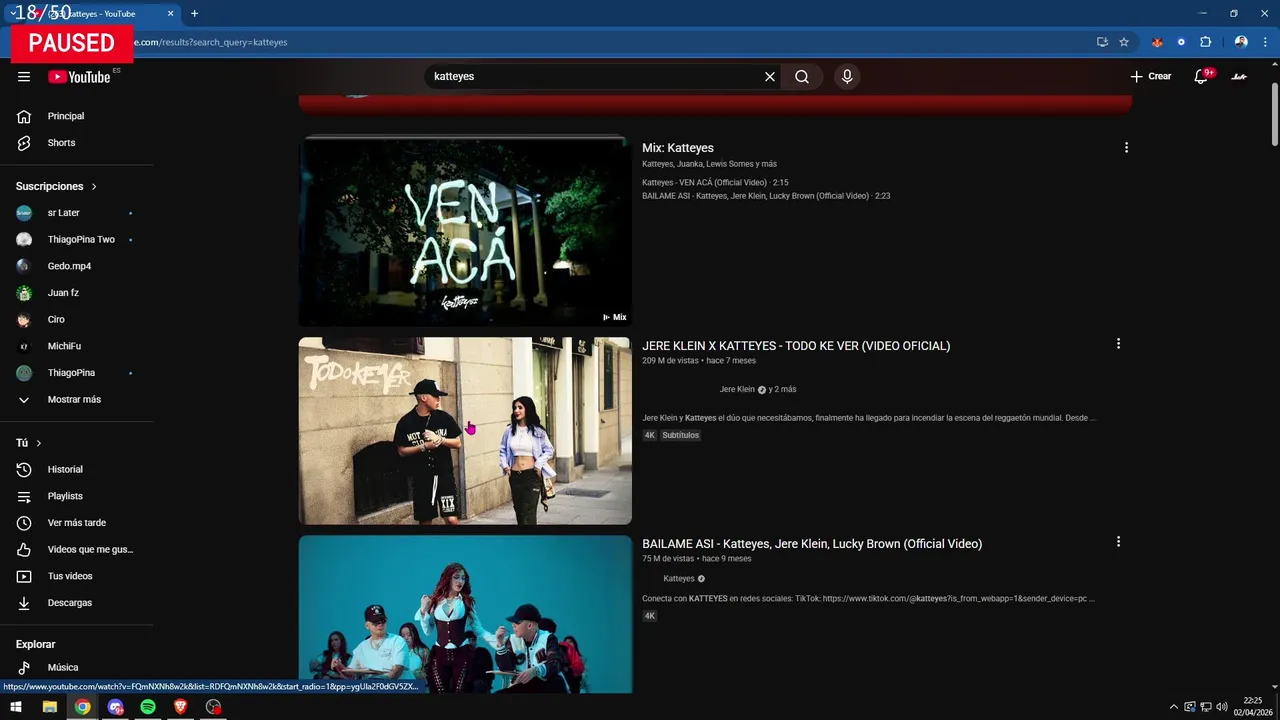Screen dimensions: 1280x720
Task: Open Ver más tarde list
Action: click(76, 523)
